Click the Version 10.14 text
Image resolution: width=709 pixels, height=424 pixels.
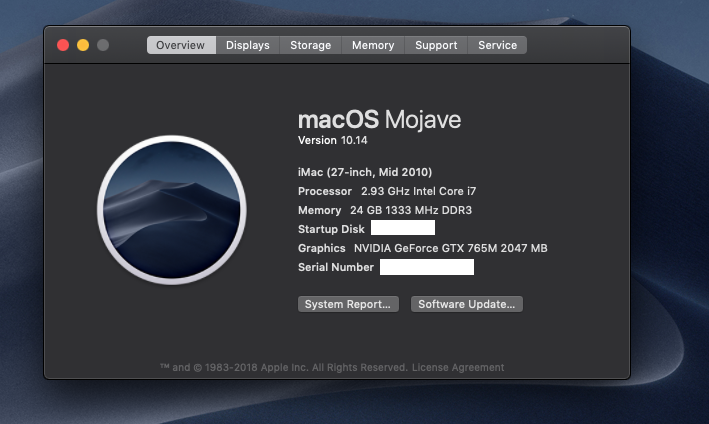click(332, 141)
